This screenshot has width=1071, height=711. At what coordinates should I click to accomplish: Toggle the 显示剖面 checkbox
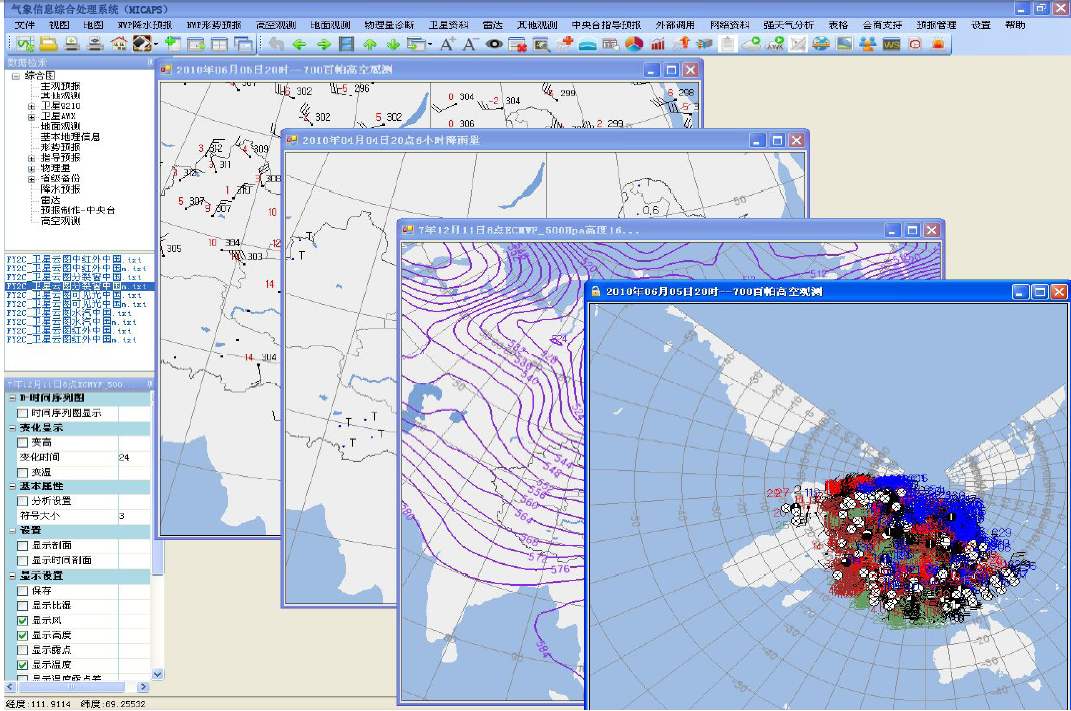coord(23,546)
